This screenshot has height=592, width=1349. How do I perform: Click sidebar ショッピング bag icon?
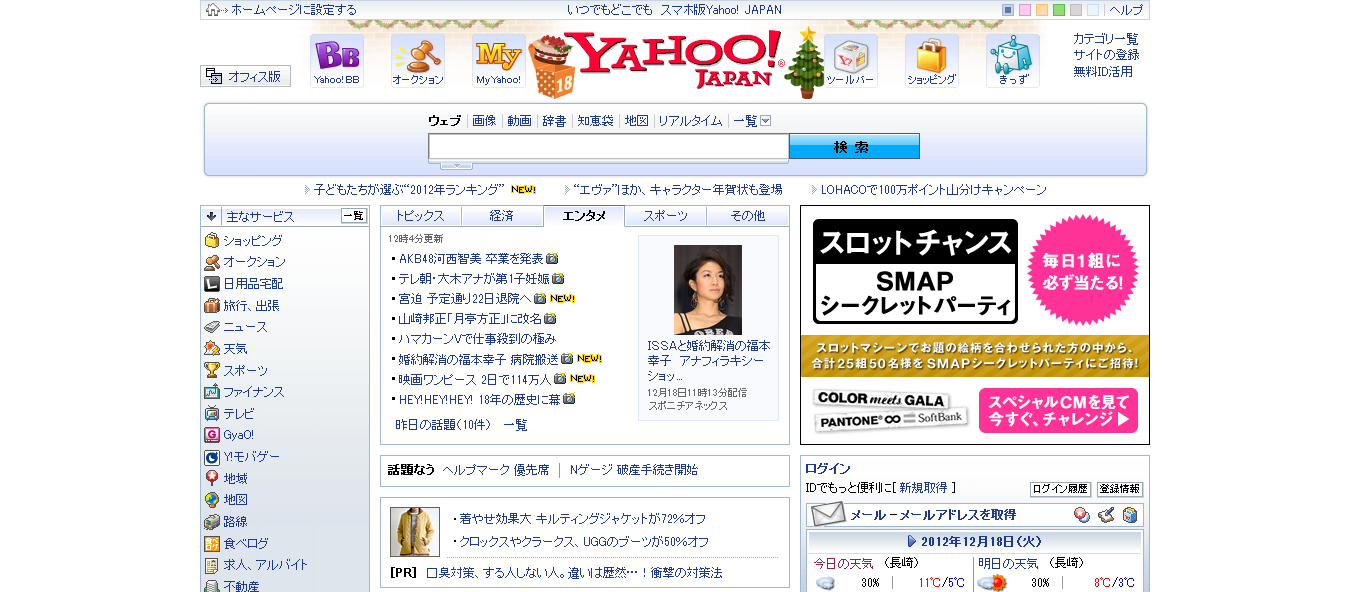pyautogui.click(x=212, y=241)
